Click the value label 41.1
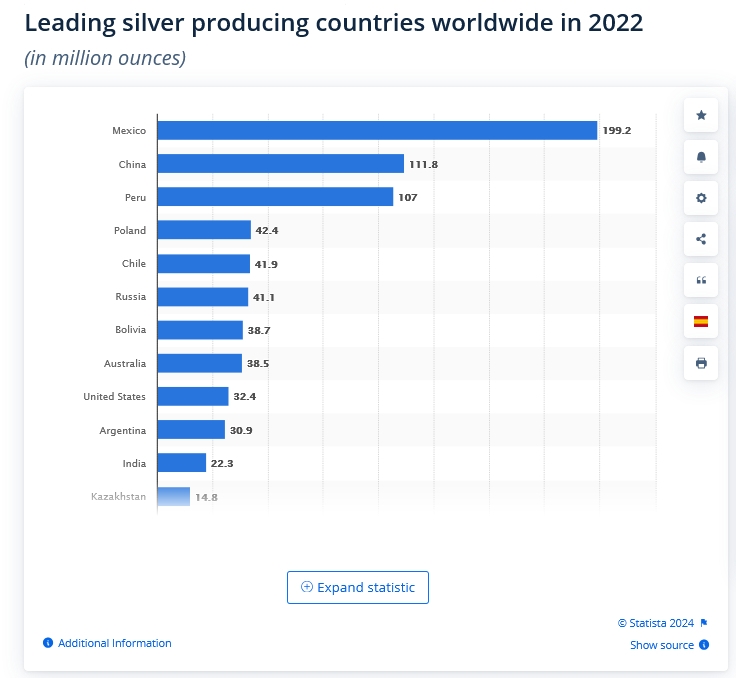The height and width of the screenshot is (678, 736). (x=264, y=297)
